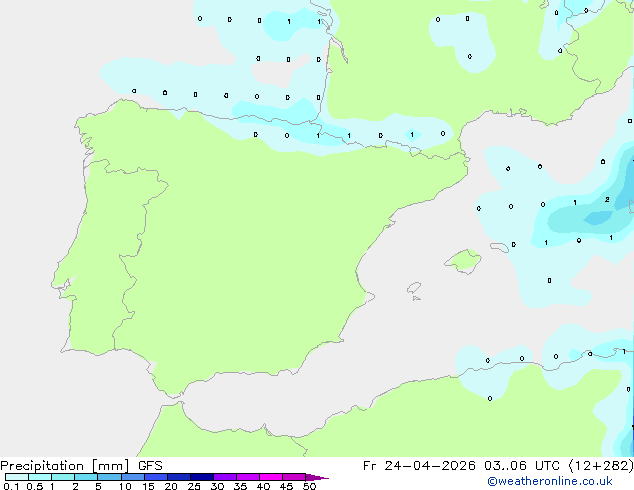Click the legend label '50'
634x490 pixels.
pos(309,486)
